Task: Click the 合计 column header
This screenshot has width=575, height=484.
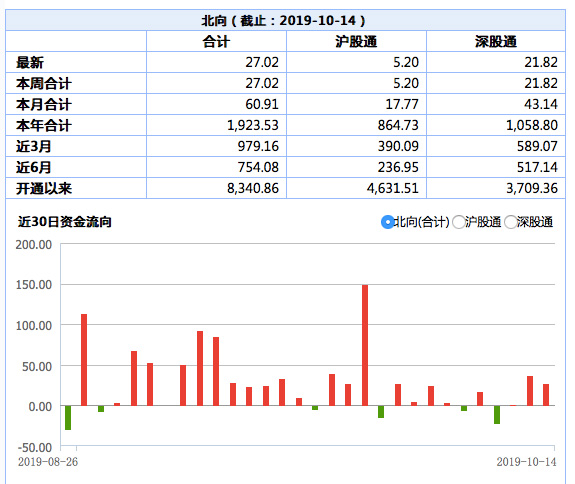Action: pyautogui.click(x=216, y=41)
